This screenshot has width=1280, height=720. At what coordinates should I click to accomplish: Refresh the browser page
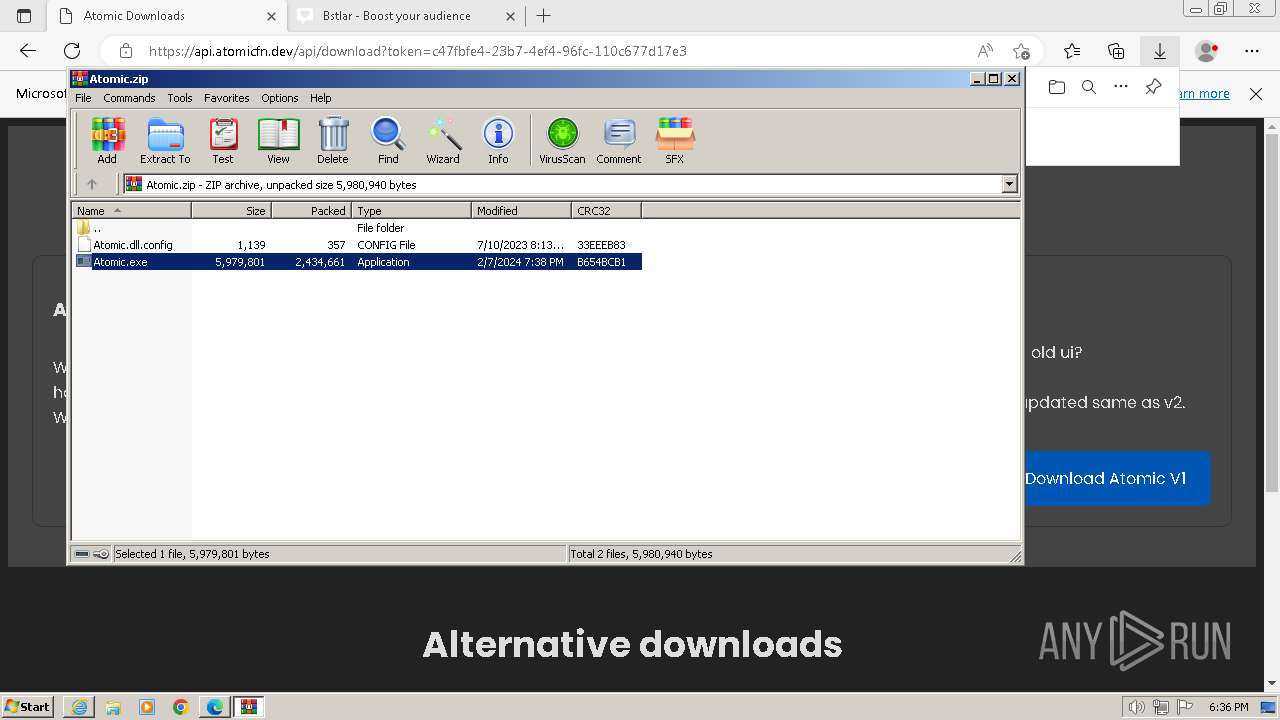point(72,51)
